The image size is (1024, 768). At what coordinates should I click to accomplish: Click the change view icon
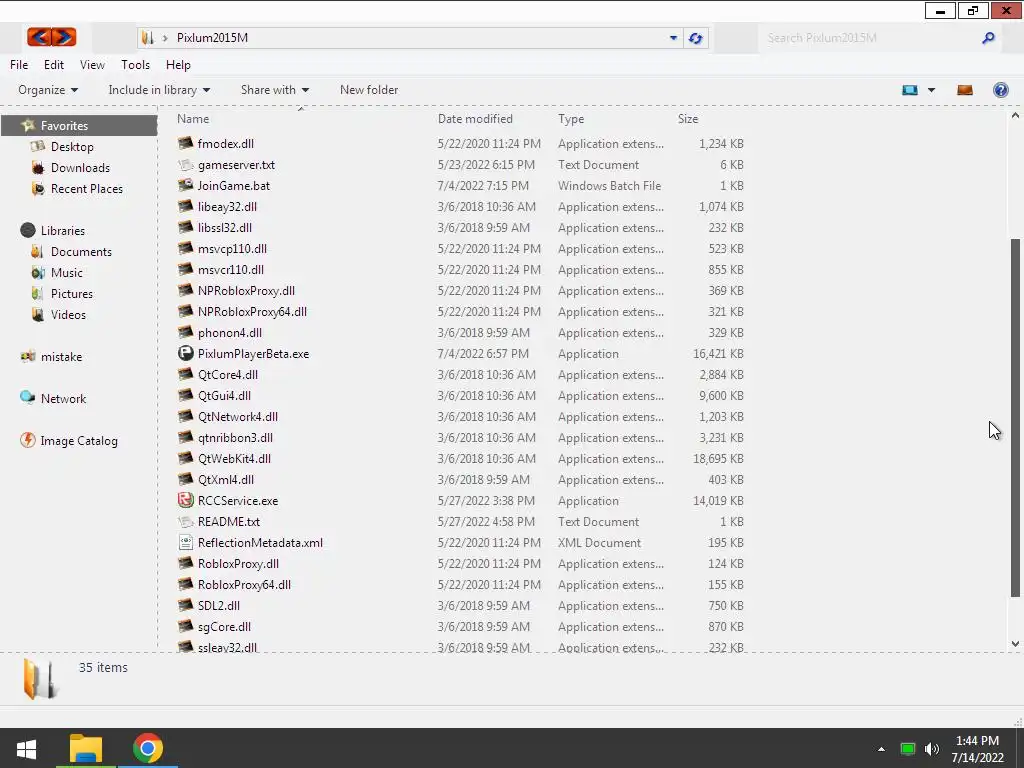910,90
